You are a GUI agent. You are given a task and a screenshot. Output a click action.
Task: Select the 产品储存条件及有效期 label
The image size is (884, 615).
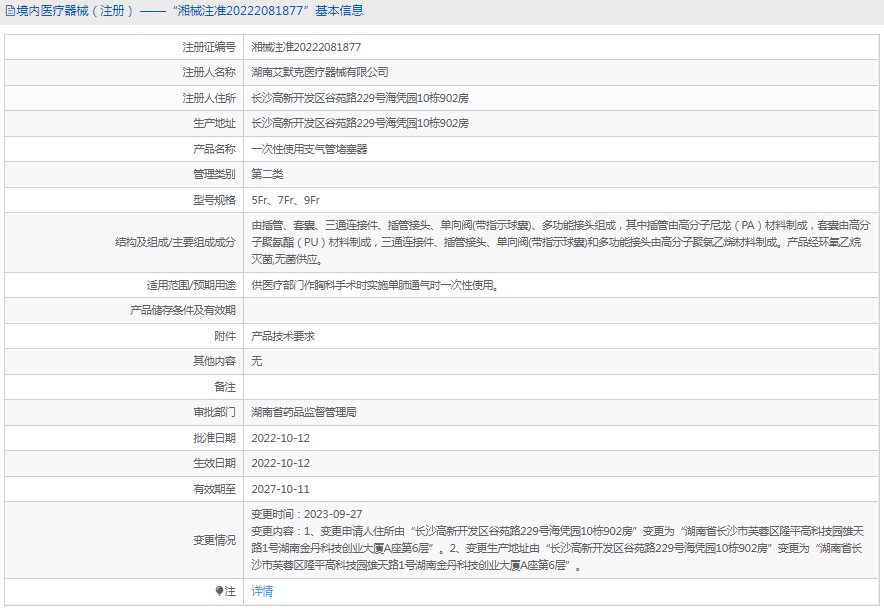pyautogui.click(x=183, y=310)
